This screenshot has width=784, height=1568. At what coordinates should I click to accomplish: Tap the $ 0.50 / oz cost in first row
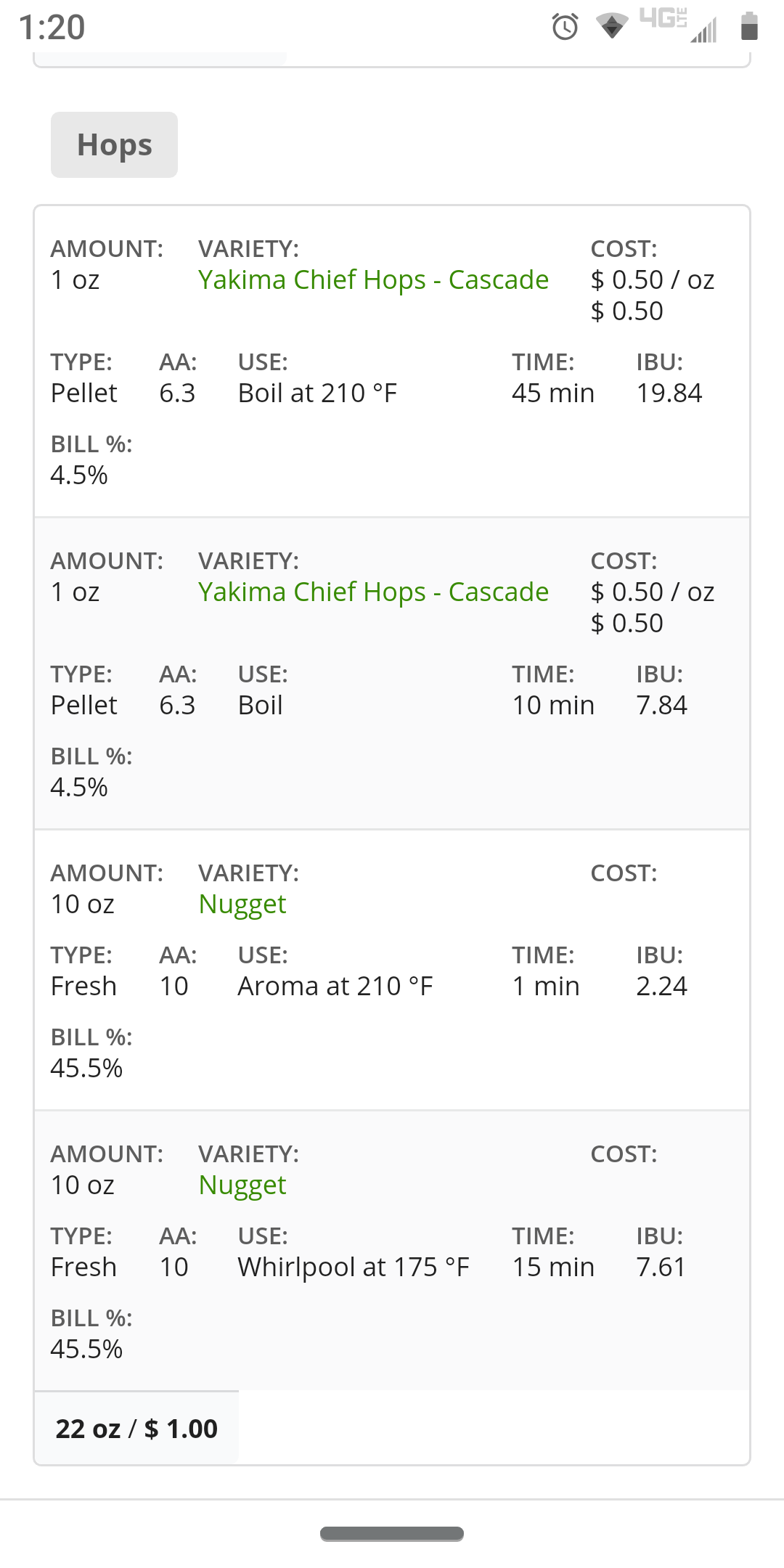coord(653,279)
